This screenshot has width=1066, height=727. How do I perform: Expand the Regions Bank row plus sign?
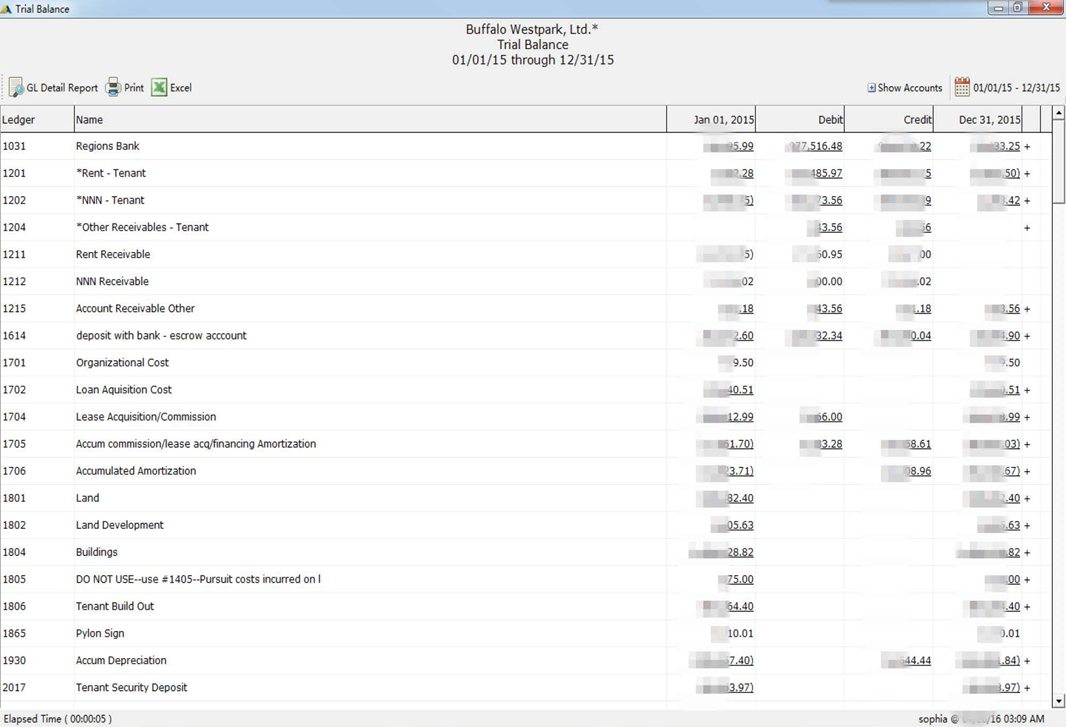(1027, 146)
